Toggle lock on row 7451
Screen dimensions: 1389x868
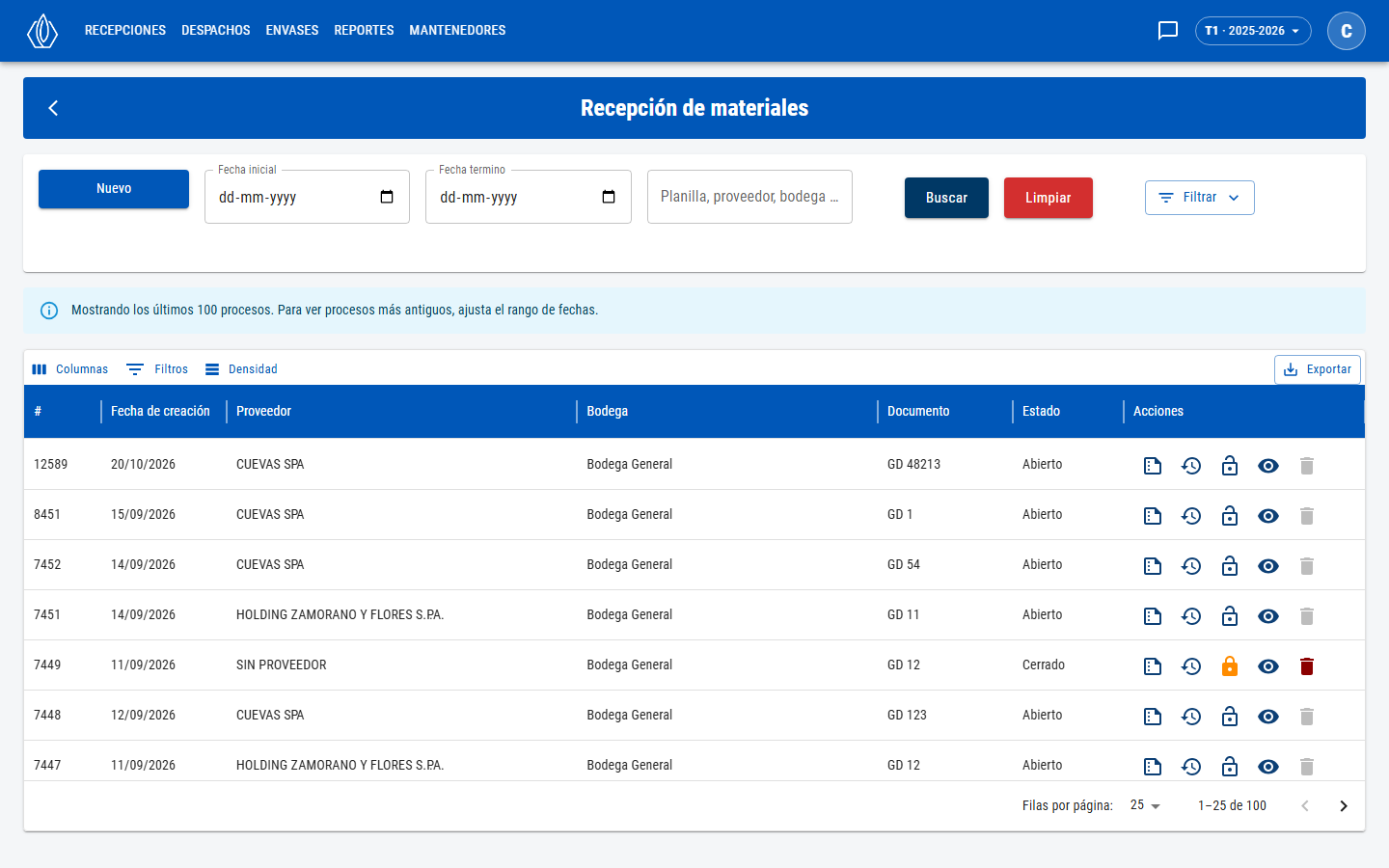(x=1230, y=616)
